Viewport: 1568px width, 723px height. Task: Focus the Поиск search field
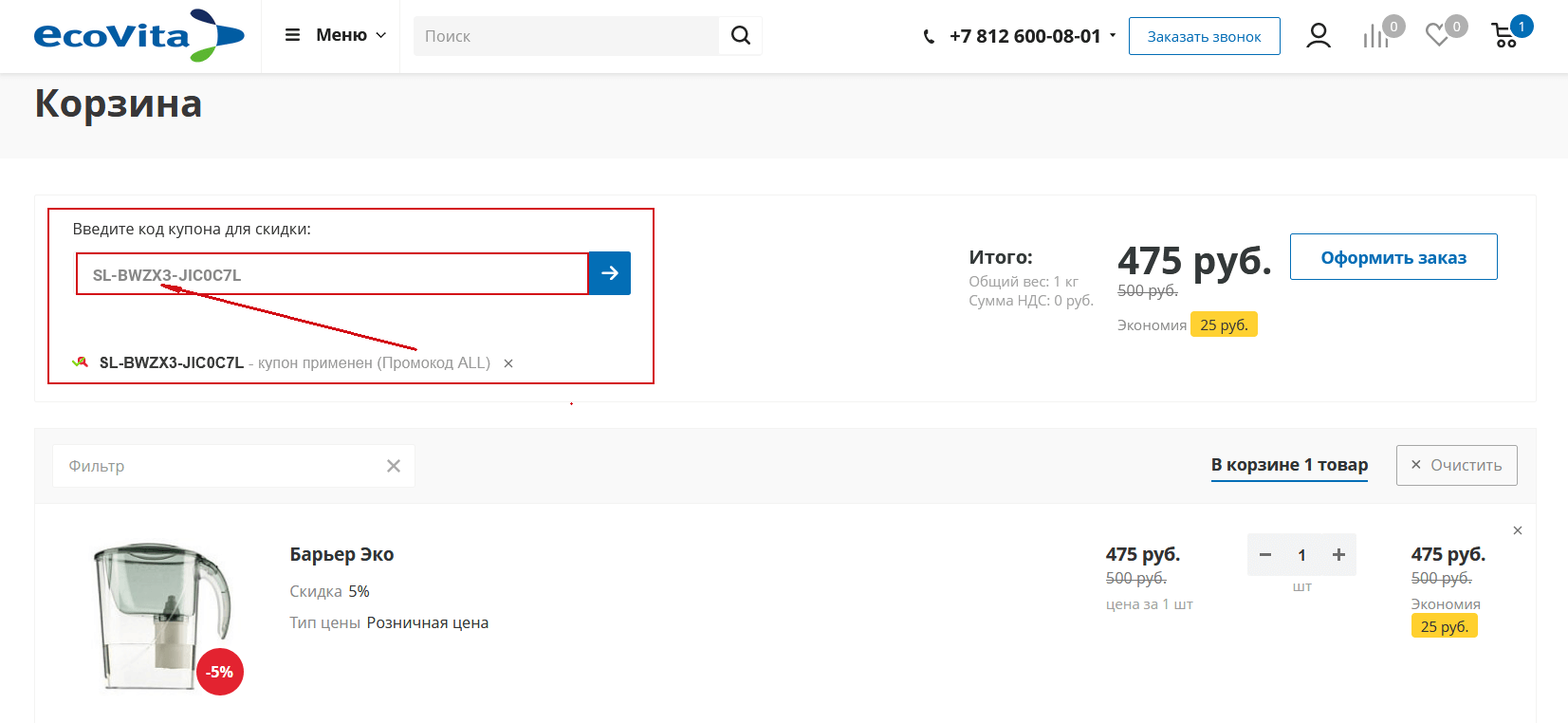565,36
